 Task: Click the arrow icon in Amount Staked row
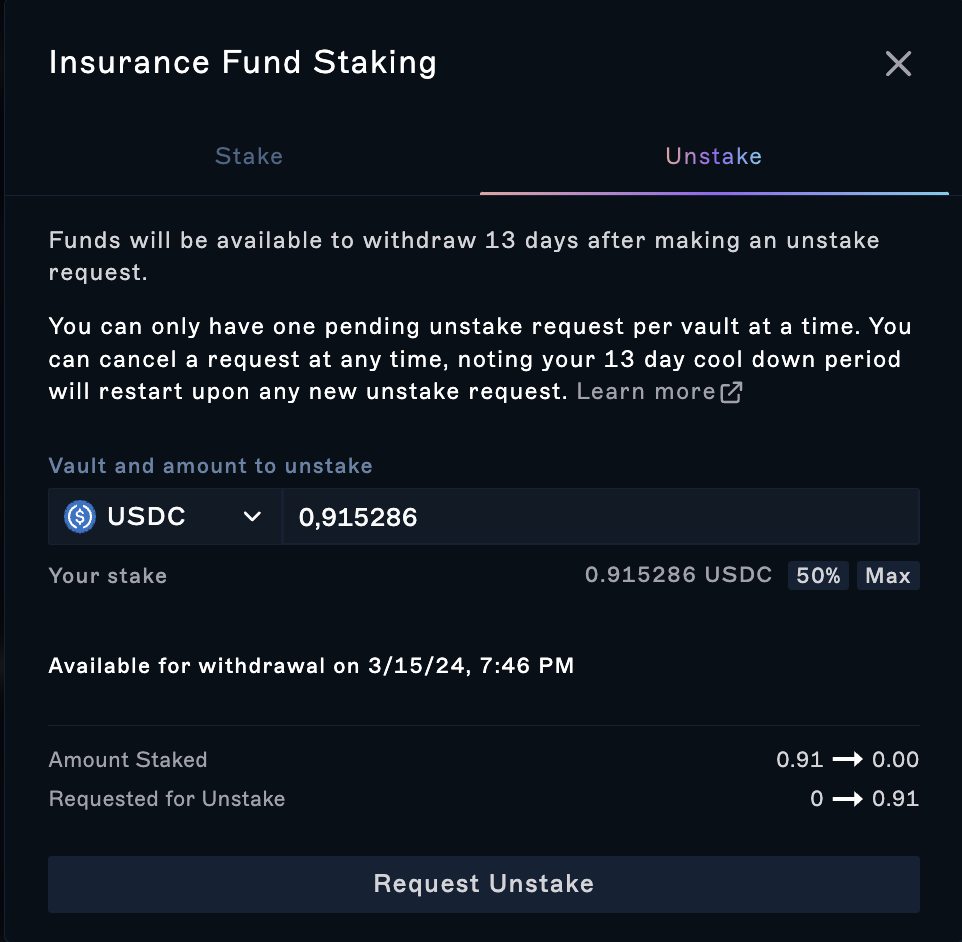coord(847,760)
